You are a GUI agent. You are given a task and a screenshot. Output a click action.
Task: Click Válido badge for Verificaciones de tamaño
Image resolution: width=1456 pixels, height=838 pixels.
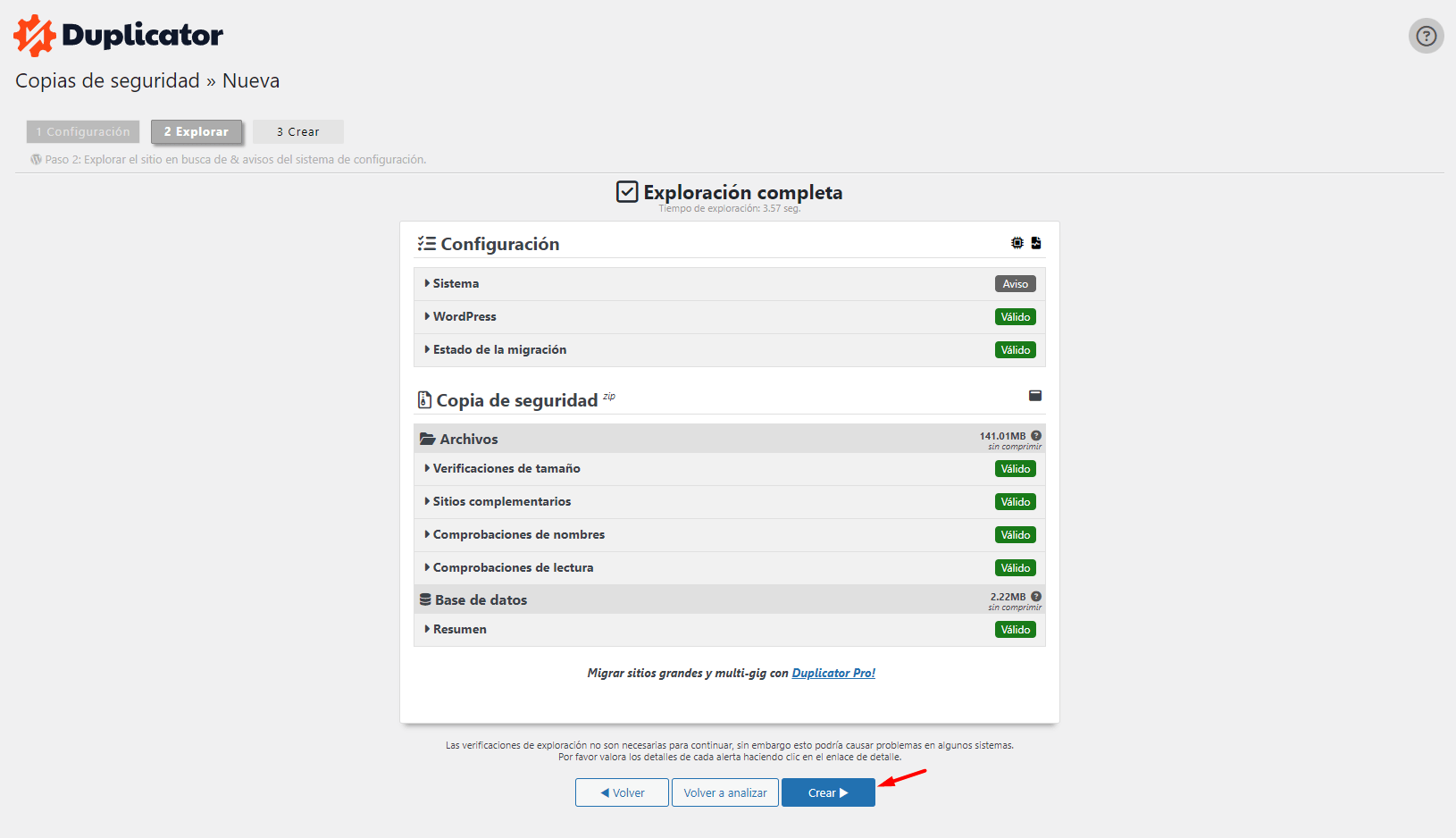pyautogui.click(x=1016, y=469)
